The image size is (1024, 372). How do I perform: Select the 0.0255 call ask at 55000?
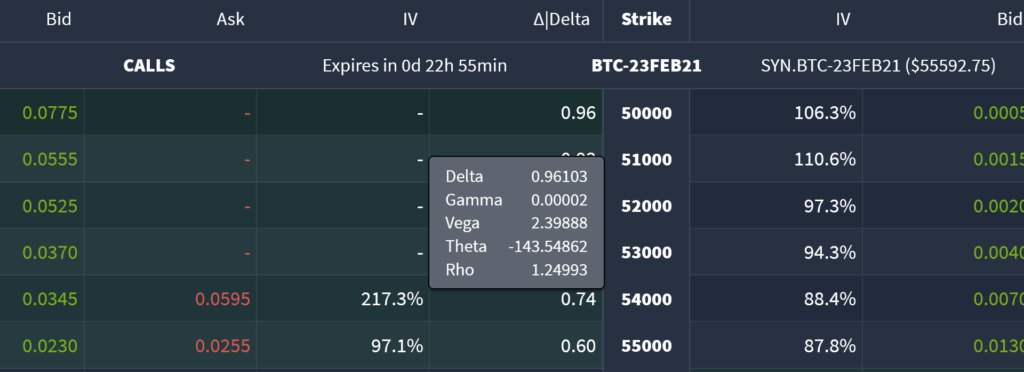pyautogui.click(x=223, y=346)
